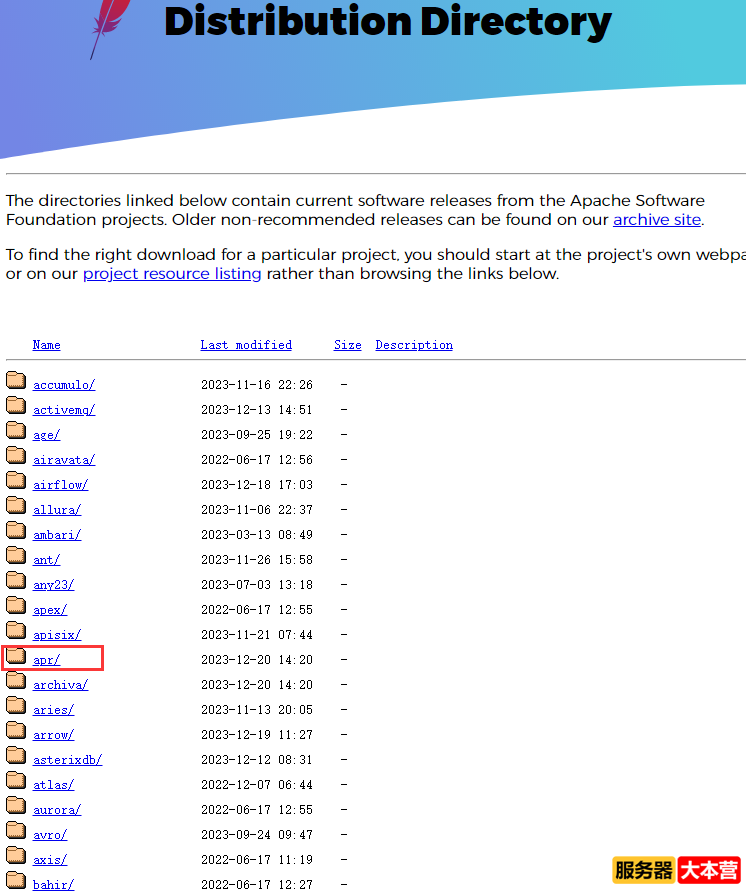Click the date 2023-03-13 08:49

pos(257,535)
